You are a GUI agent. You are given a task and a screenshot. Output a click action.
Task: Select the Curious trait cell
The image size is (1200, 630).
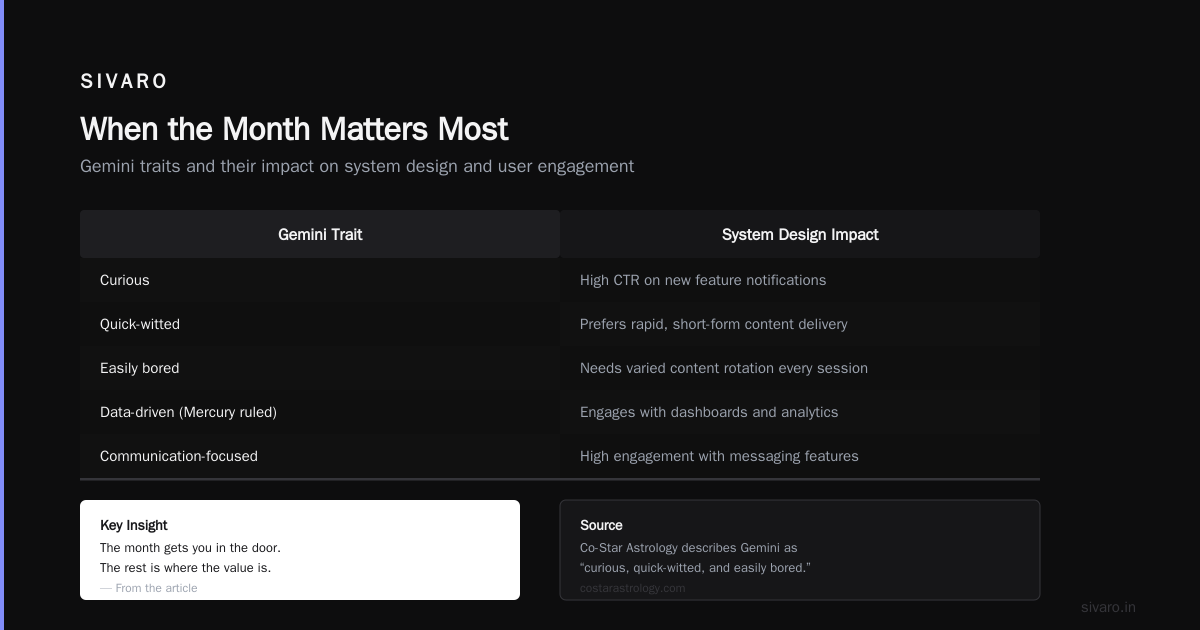tap(320, 280)
